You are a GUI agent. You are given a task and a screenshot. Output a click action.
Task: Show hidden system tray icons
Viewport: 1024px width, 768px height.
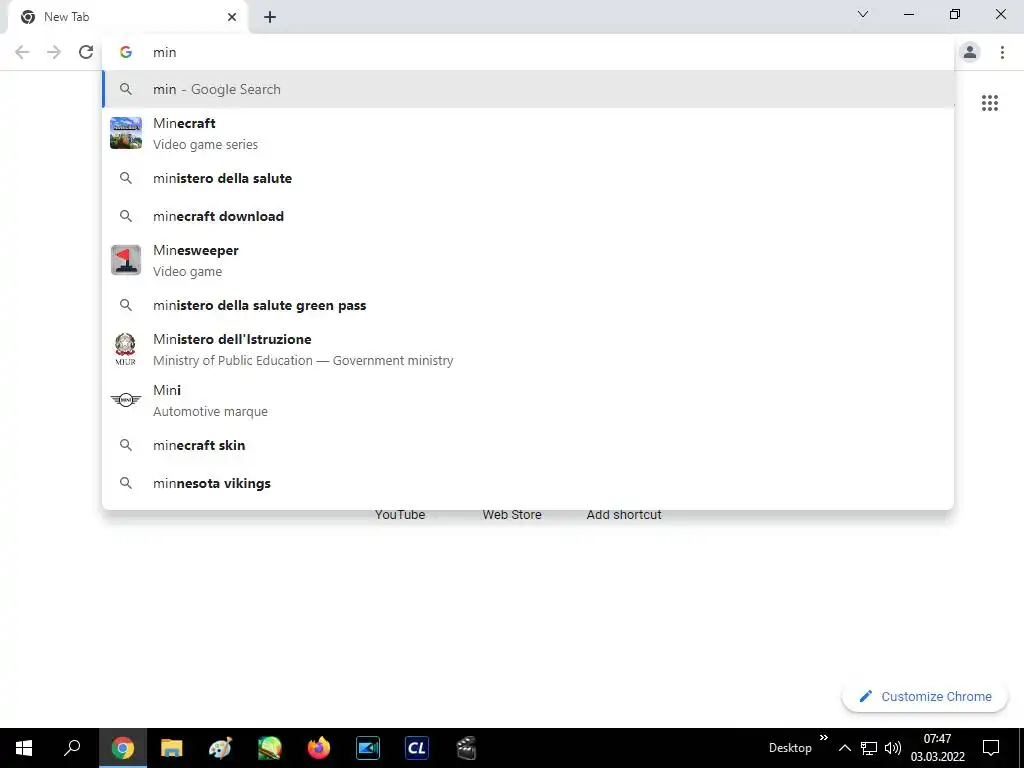click(x=844, y=748)
